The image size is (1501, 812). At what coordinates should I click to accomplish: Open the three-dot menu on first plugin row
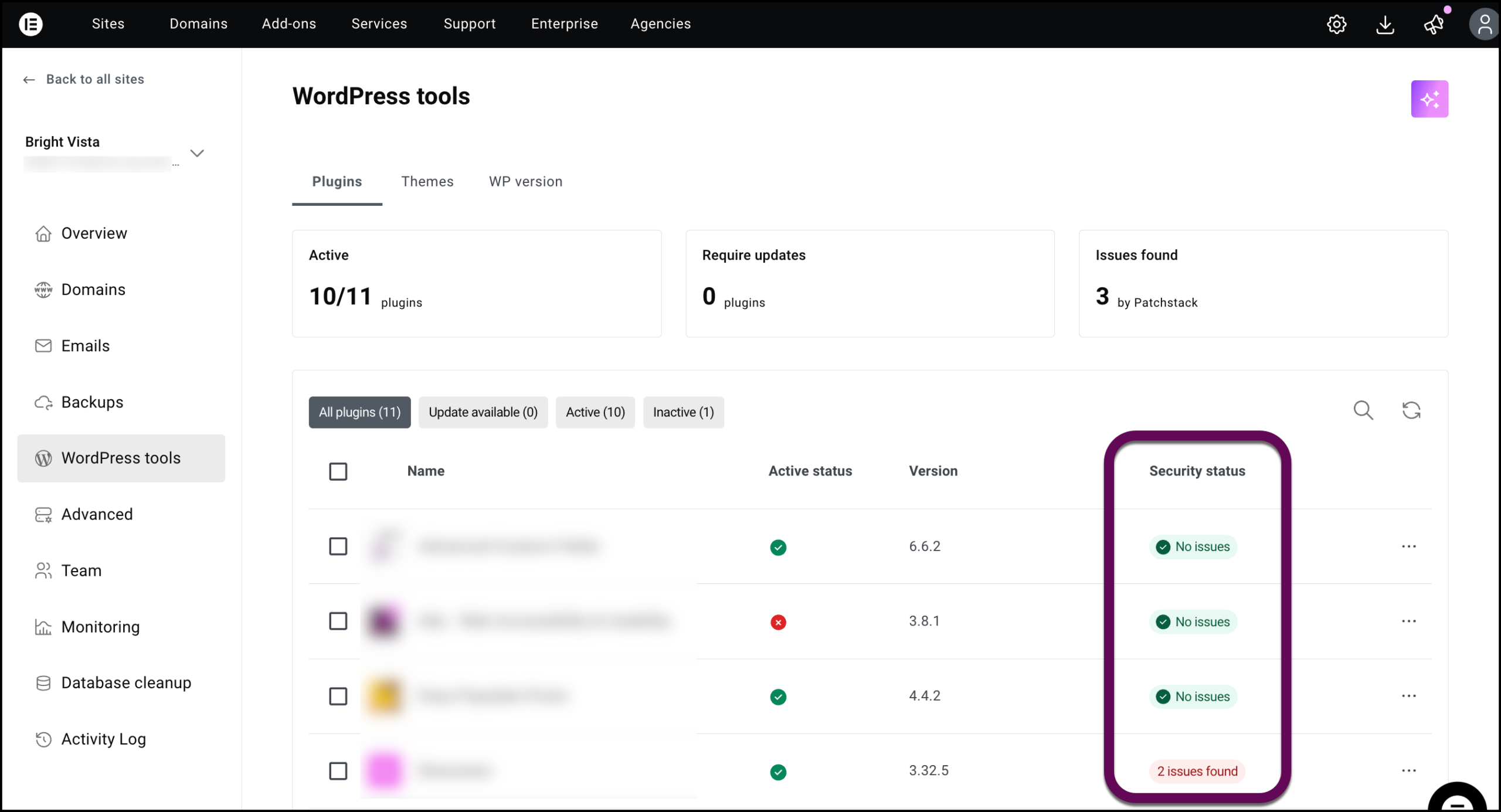pos(1410,546)
